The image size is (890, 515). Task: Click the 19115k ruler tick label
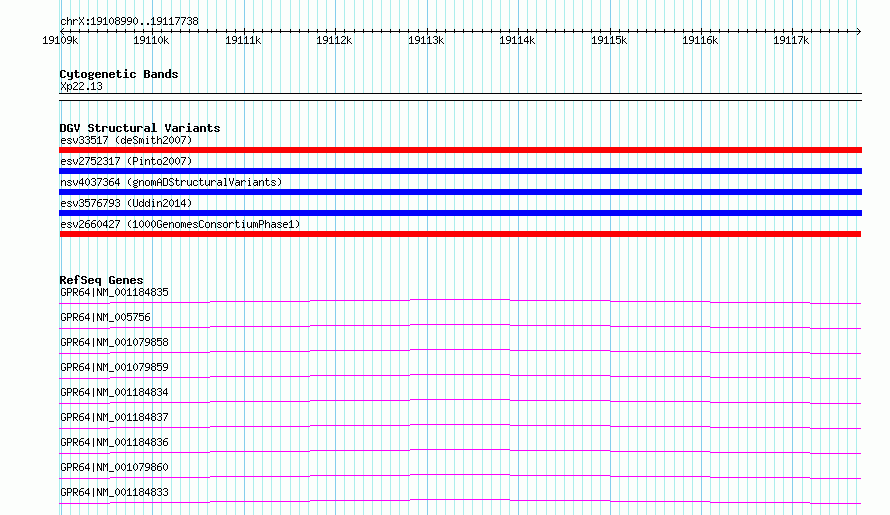(608, 40)
